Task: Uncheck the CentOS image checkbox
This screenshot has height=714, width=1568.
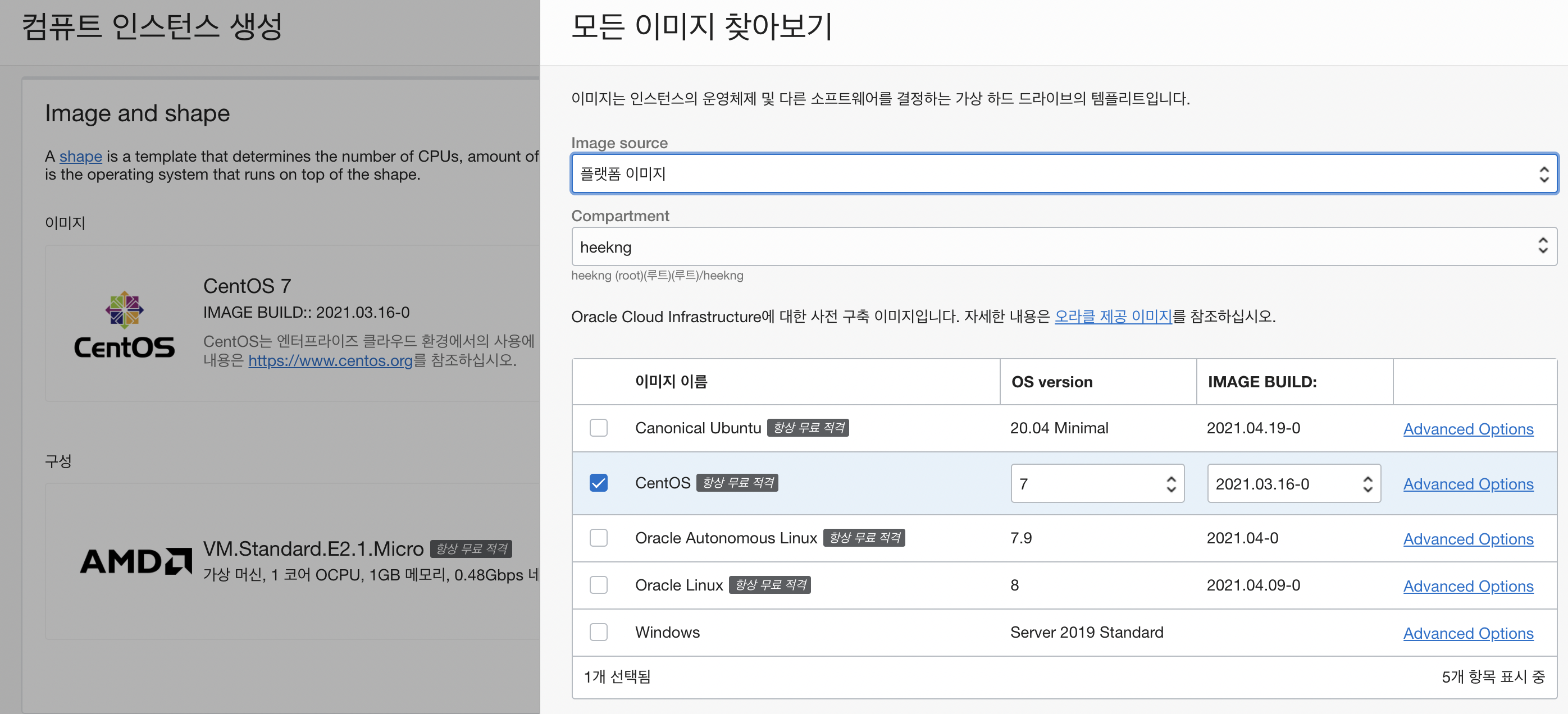Action: [x=598, y=483]
